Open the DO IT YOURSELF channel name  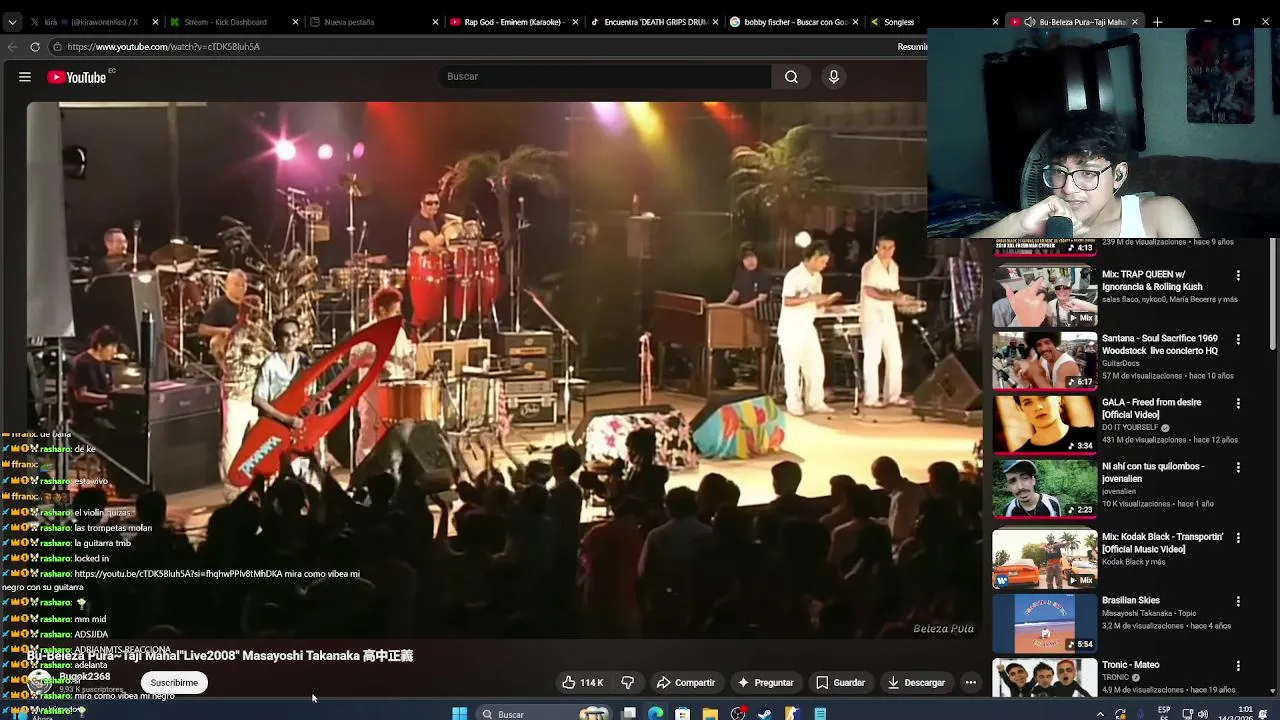pos(1130,427)
